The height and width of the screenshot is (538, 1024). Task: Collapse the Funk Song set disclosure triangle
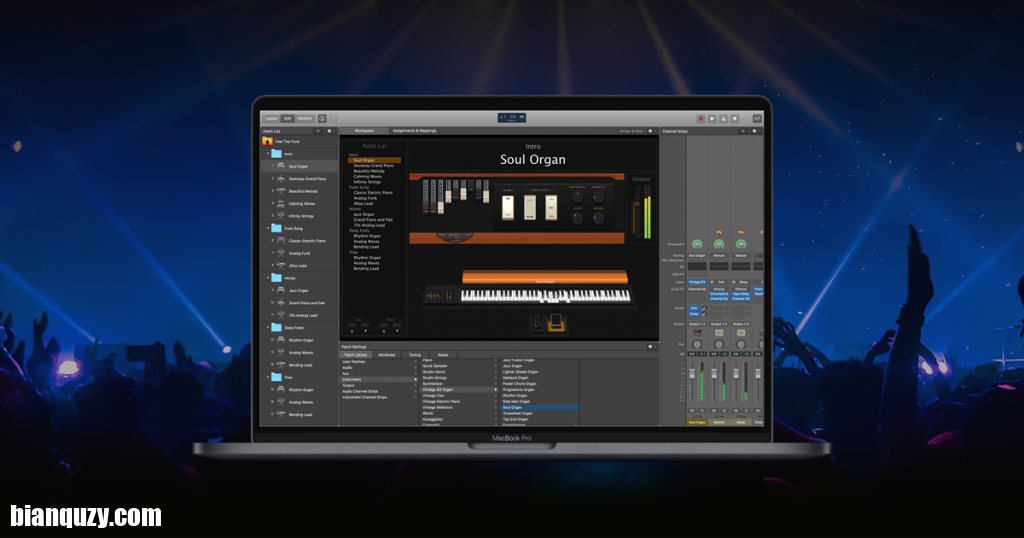coord(268,228)
